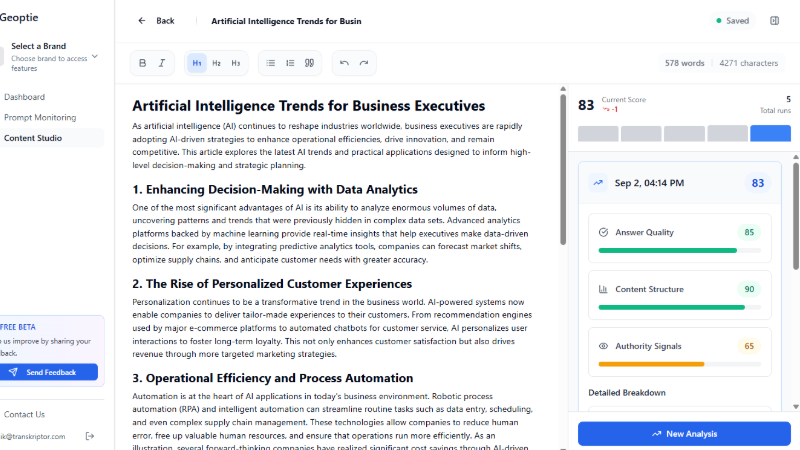
Task: Select the latest blue run bar
Action: click(770, 134)
